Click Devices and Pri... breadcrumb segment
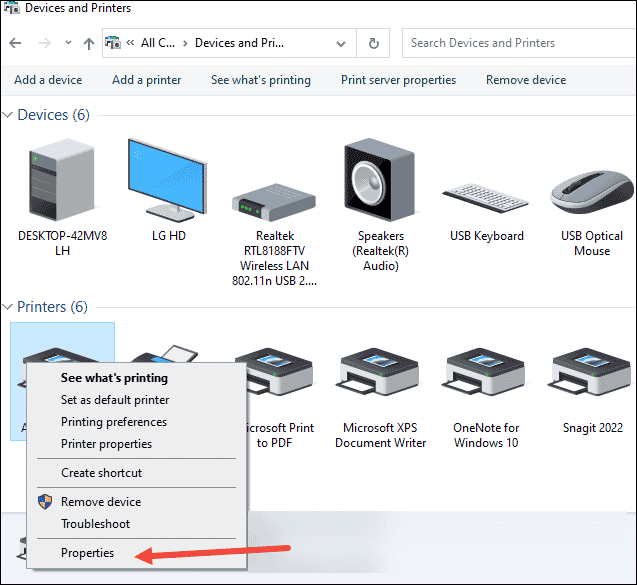 coord(239,43)
